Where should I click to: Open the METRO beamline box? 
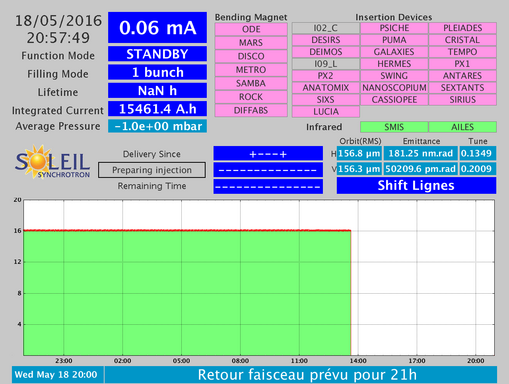(x=251, y=70)
